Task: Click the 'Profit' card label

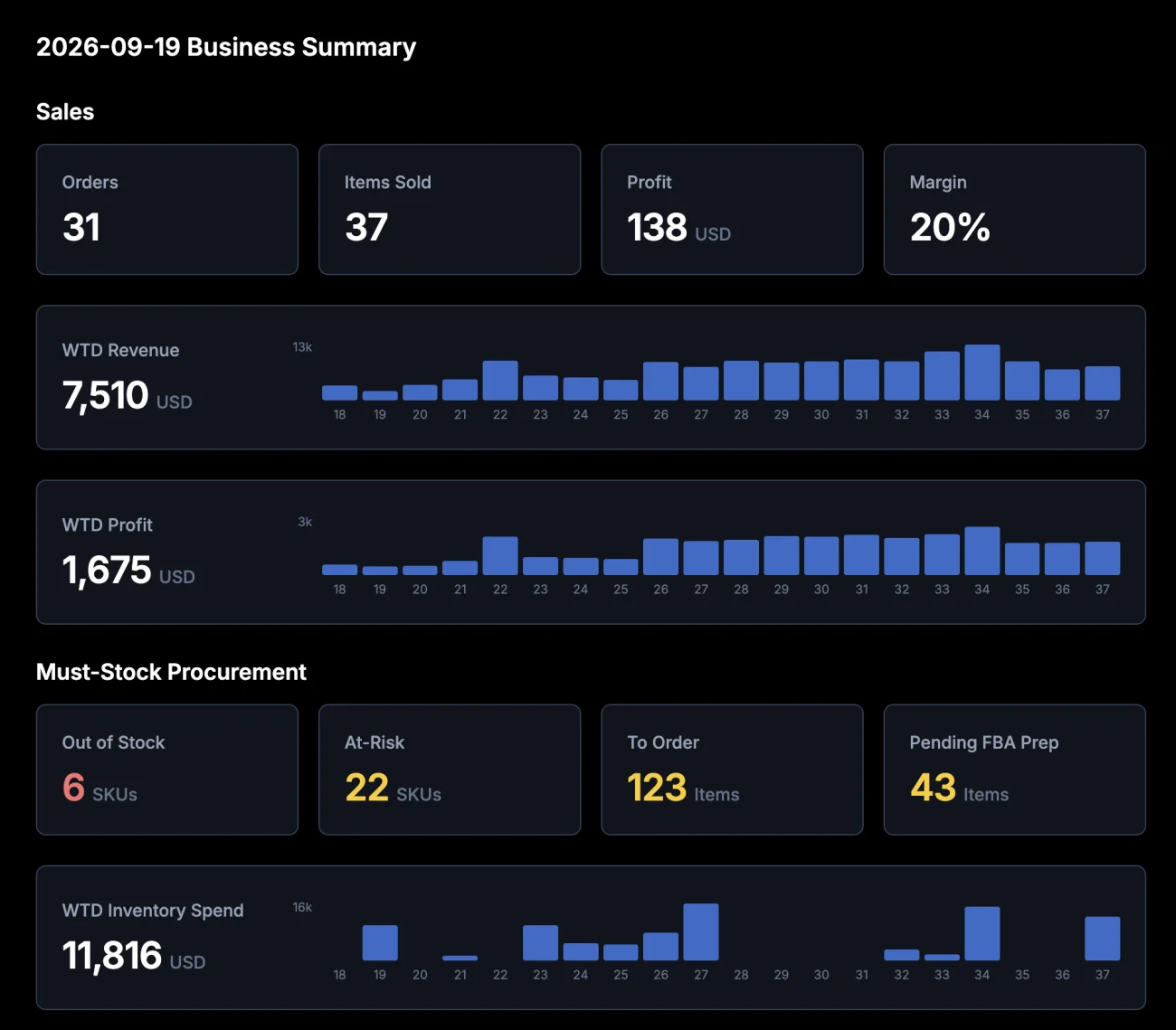Action: pyautogui.click(x=650, y=182)
